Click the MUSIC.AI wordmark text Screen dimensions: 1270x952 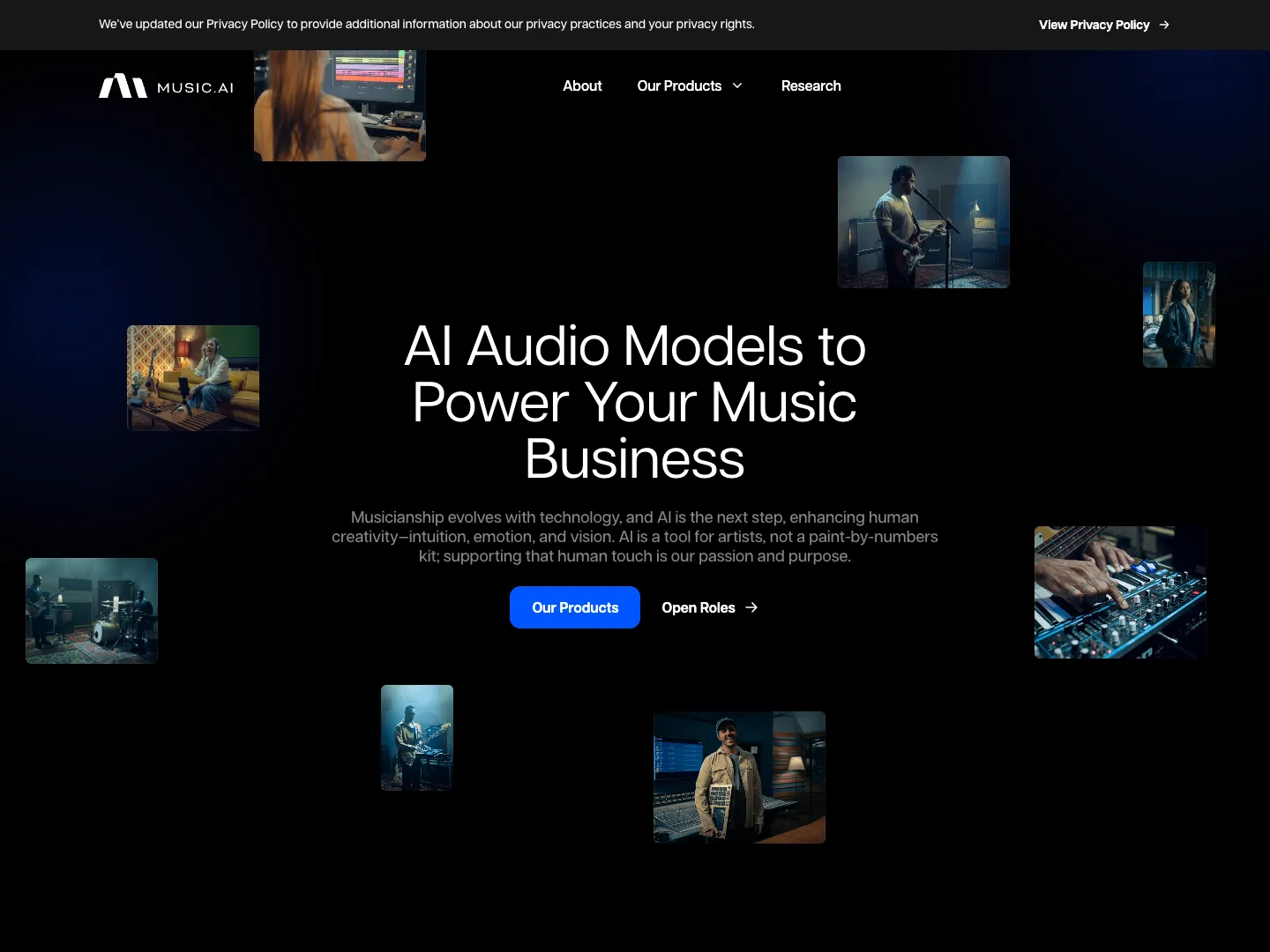click(195, 87)
